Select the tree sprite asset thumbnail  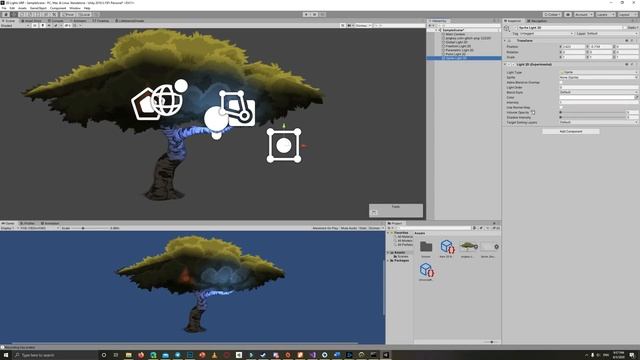pos(468,246)
